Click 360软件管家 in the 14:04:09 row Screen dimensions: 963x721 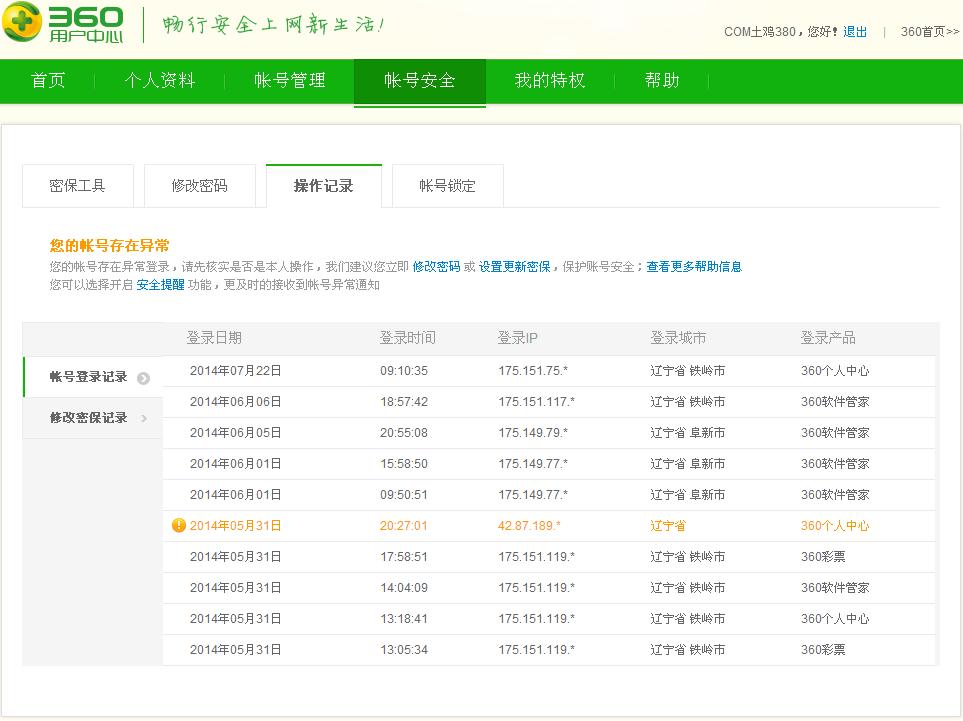point(835,588)
